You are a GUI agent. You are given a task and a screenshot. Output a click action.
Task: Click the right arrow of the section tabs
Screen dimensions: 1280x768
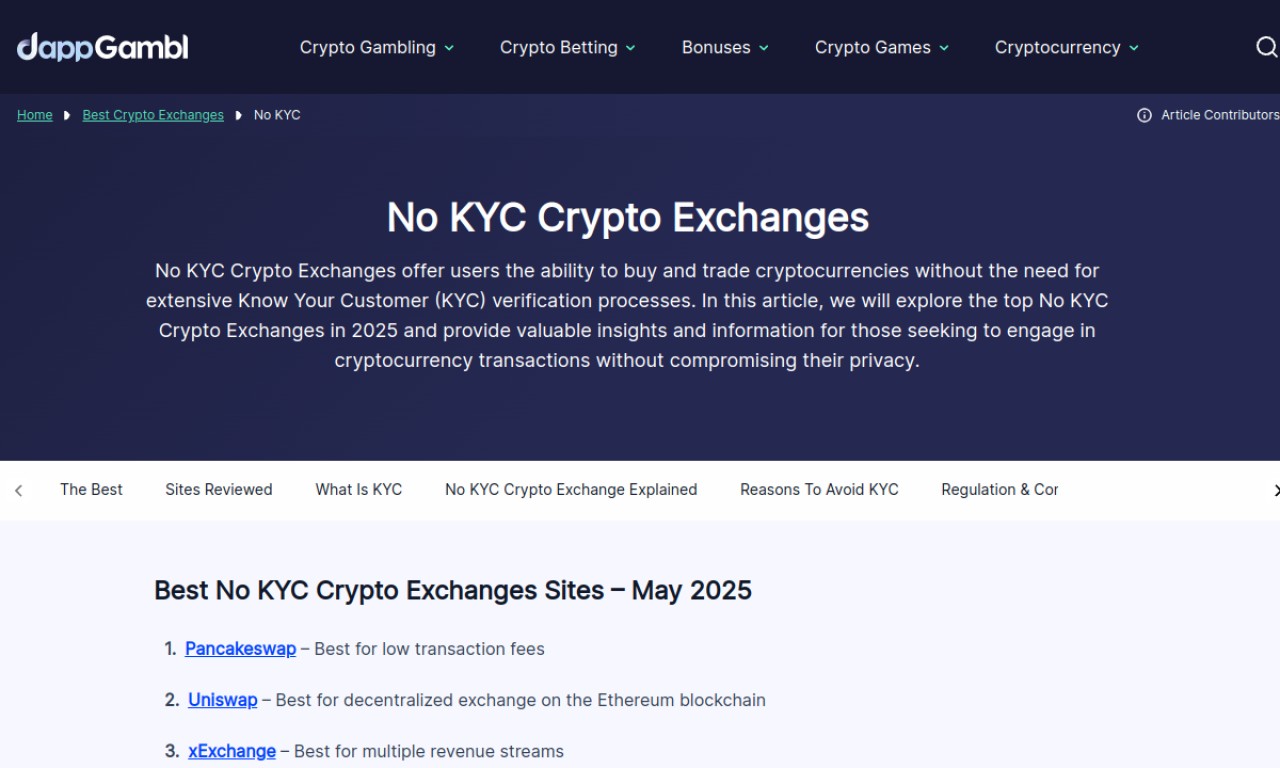click(x=1275, y=490)
